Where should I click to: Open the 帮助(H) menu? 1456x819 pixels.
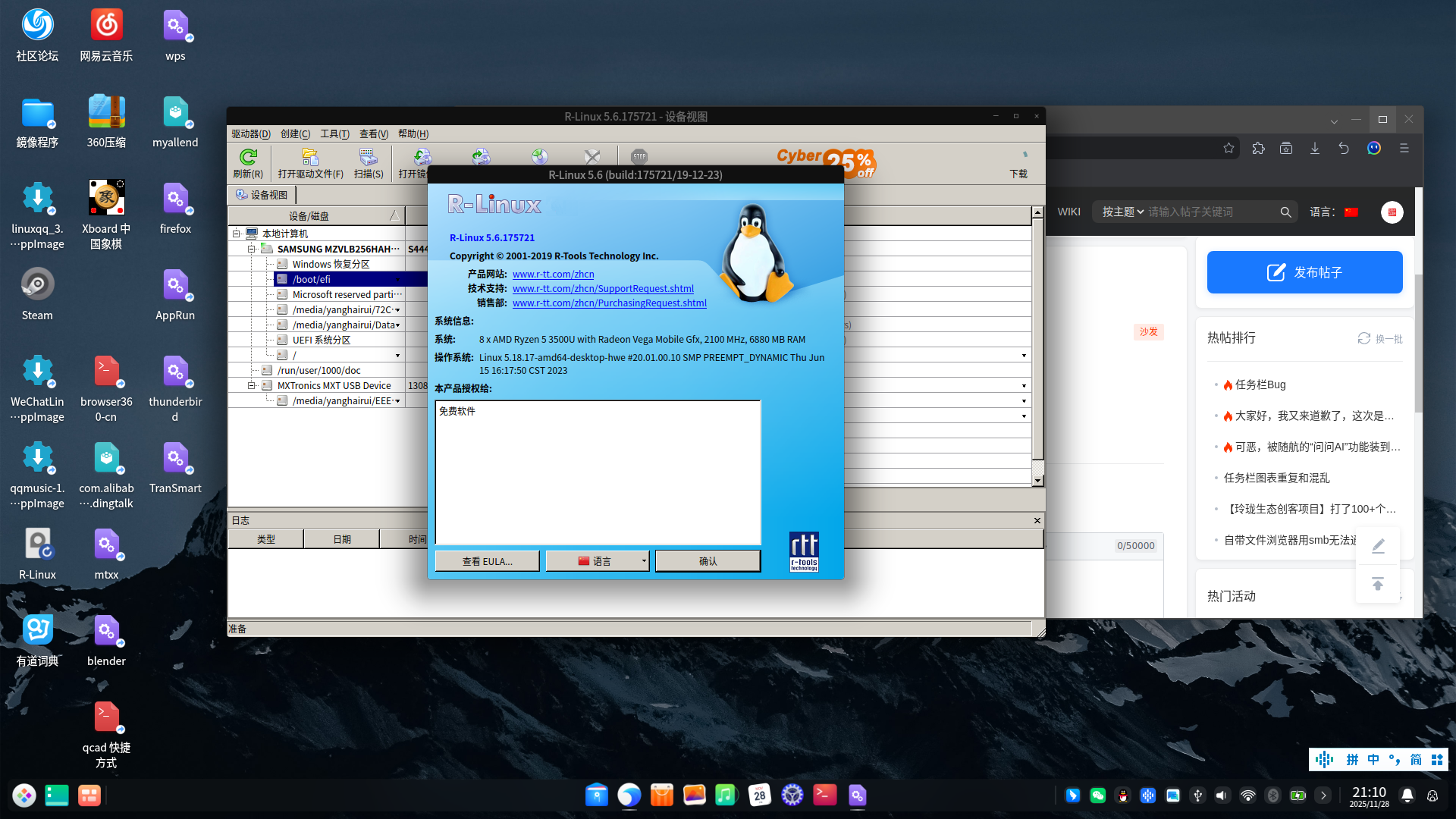click(413, 133)
